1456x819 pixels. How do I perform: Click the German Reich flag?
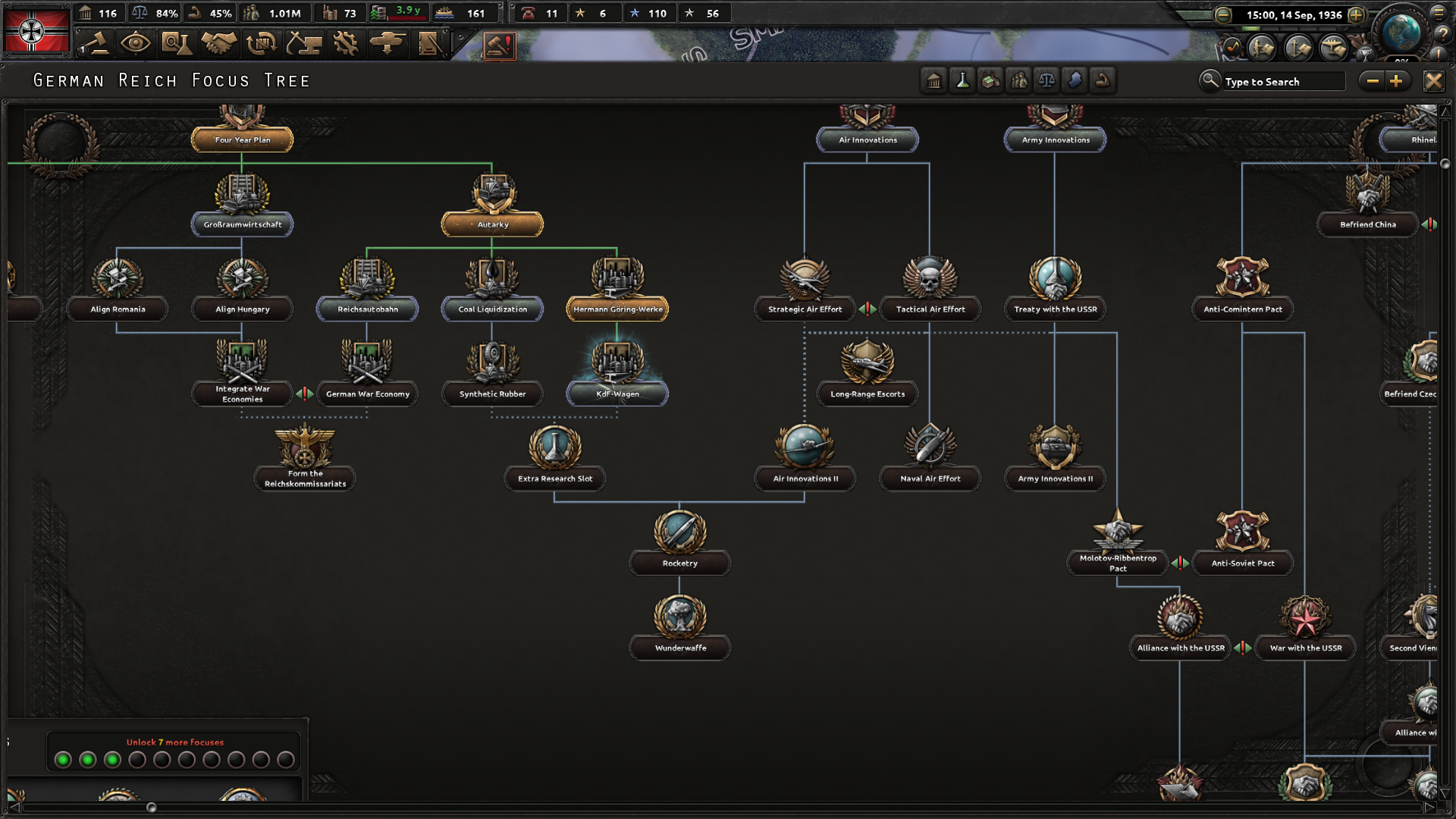[x=35, y=30]
